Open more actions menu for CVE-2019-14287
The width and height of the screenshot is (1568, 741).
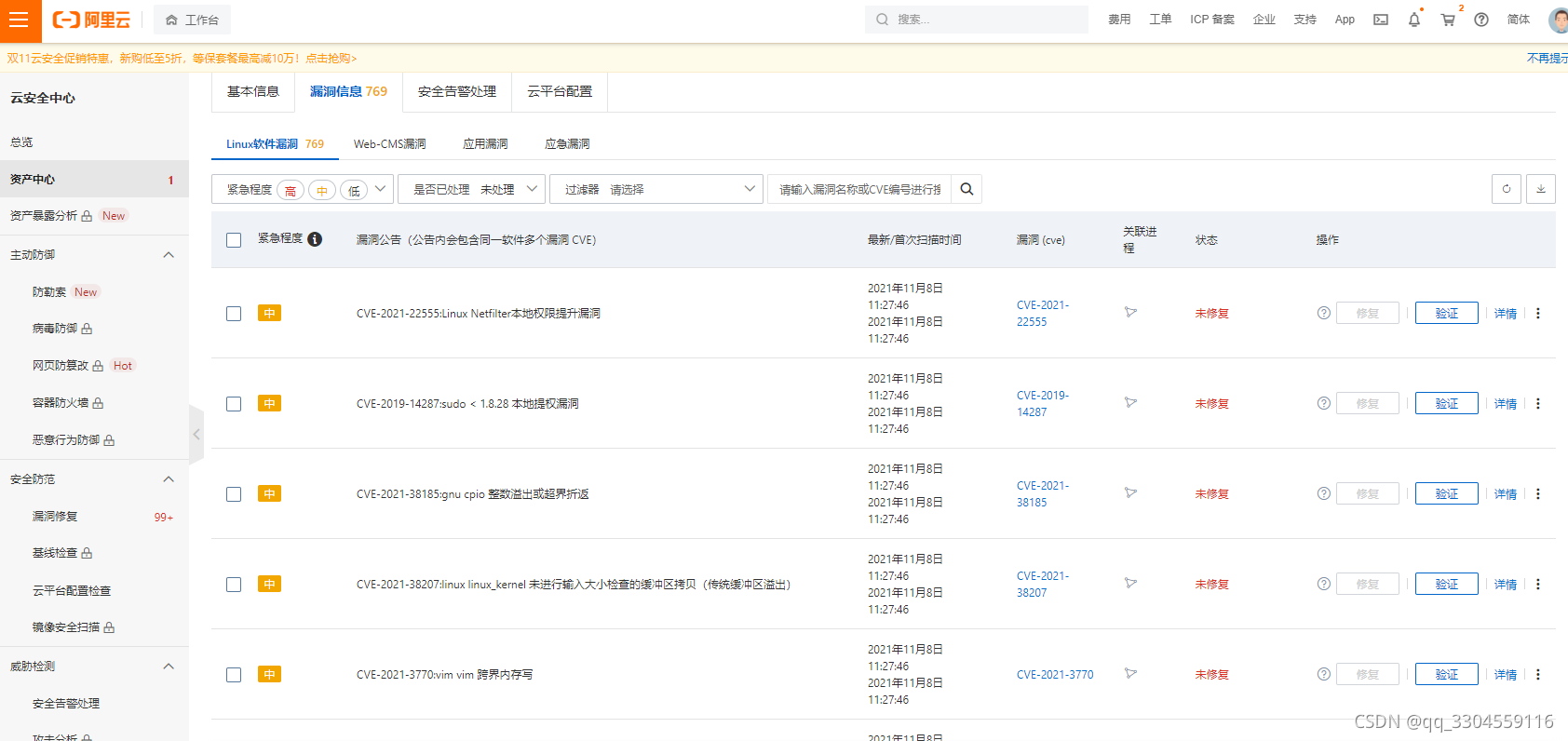tap(1538, 404)
